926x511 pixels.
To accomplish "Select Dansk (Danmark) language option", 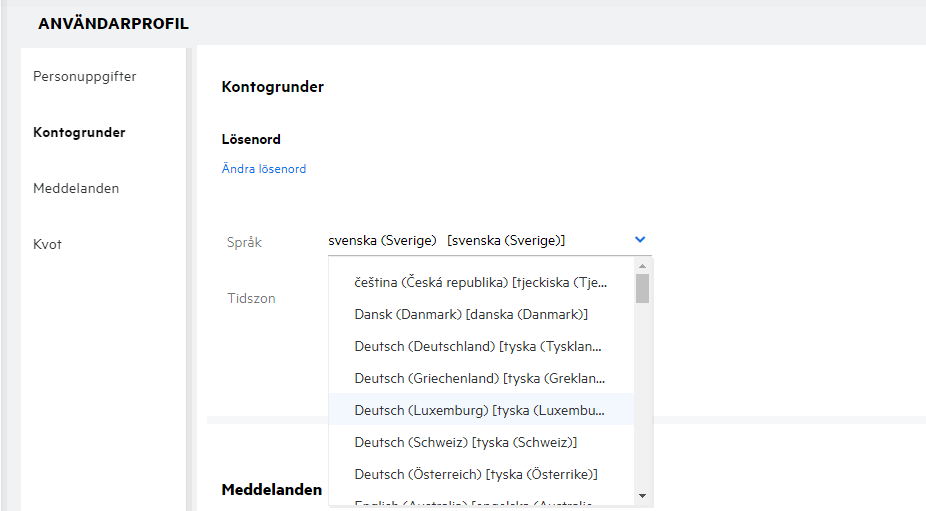I will [x=470, y=314].
